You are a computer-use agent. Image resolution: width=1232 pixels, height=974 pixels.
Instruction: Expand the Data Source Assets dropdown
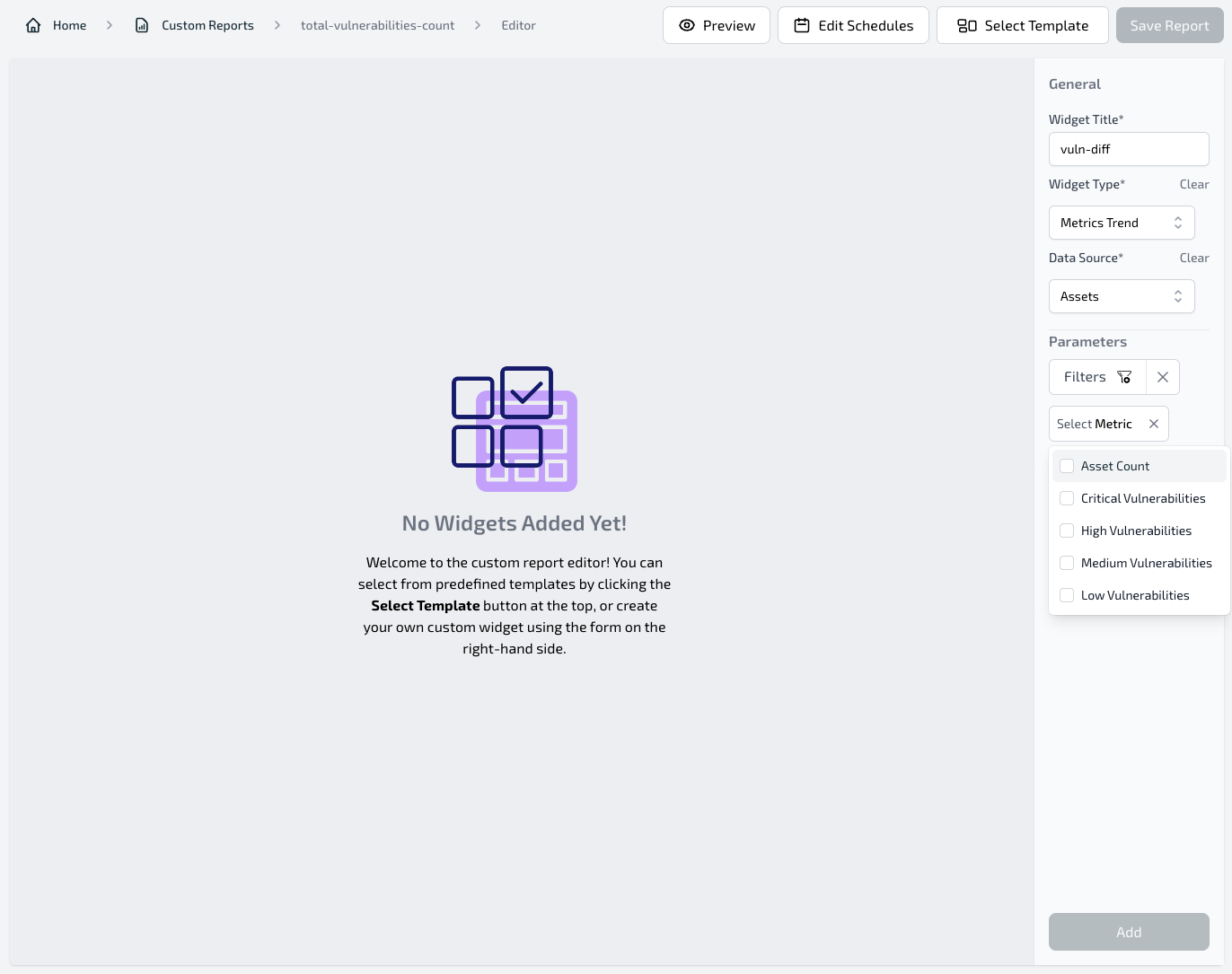click(x=1122, y=296)
